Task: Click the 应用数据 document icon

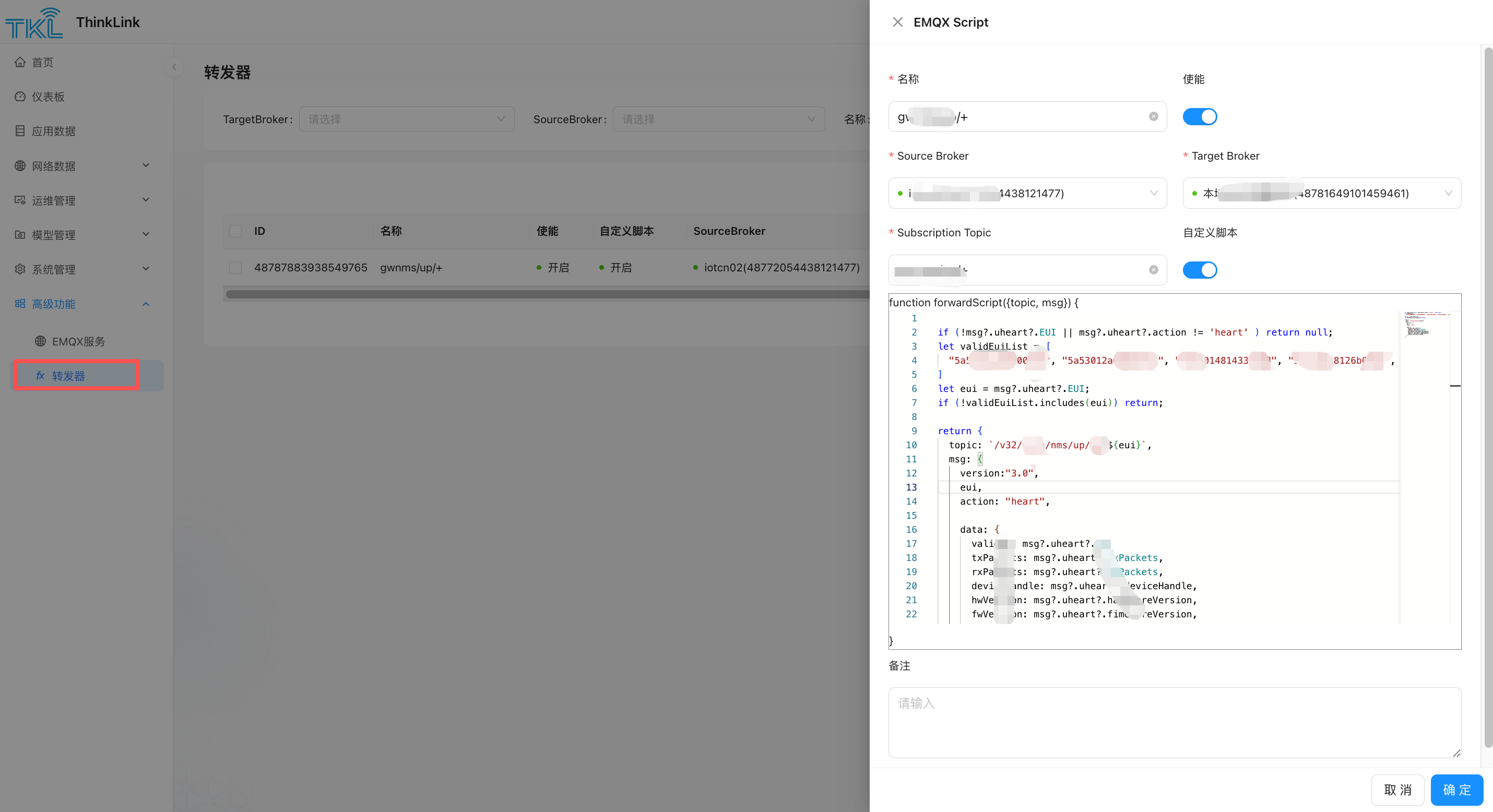Action: 20,131
